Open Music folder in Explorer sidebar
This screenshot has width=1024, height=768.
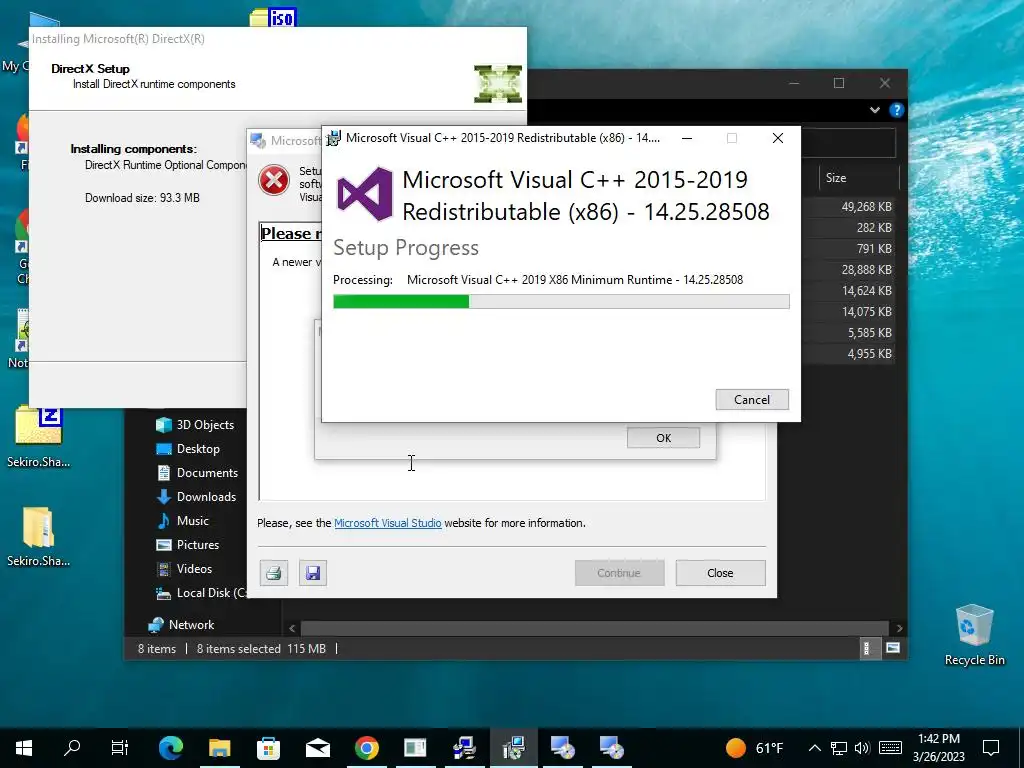pos(182,520)
